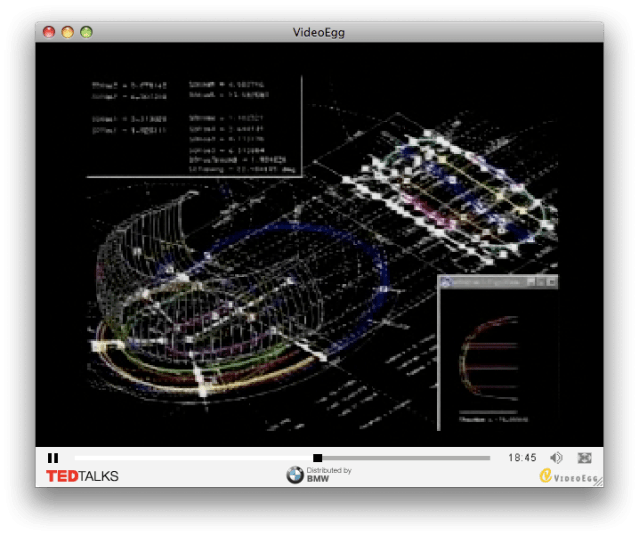Minimize the window using the yellow button

pyautogui.click(x=67, y=32)
